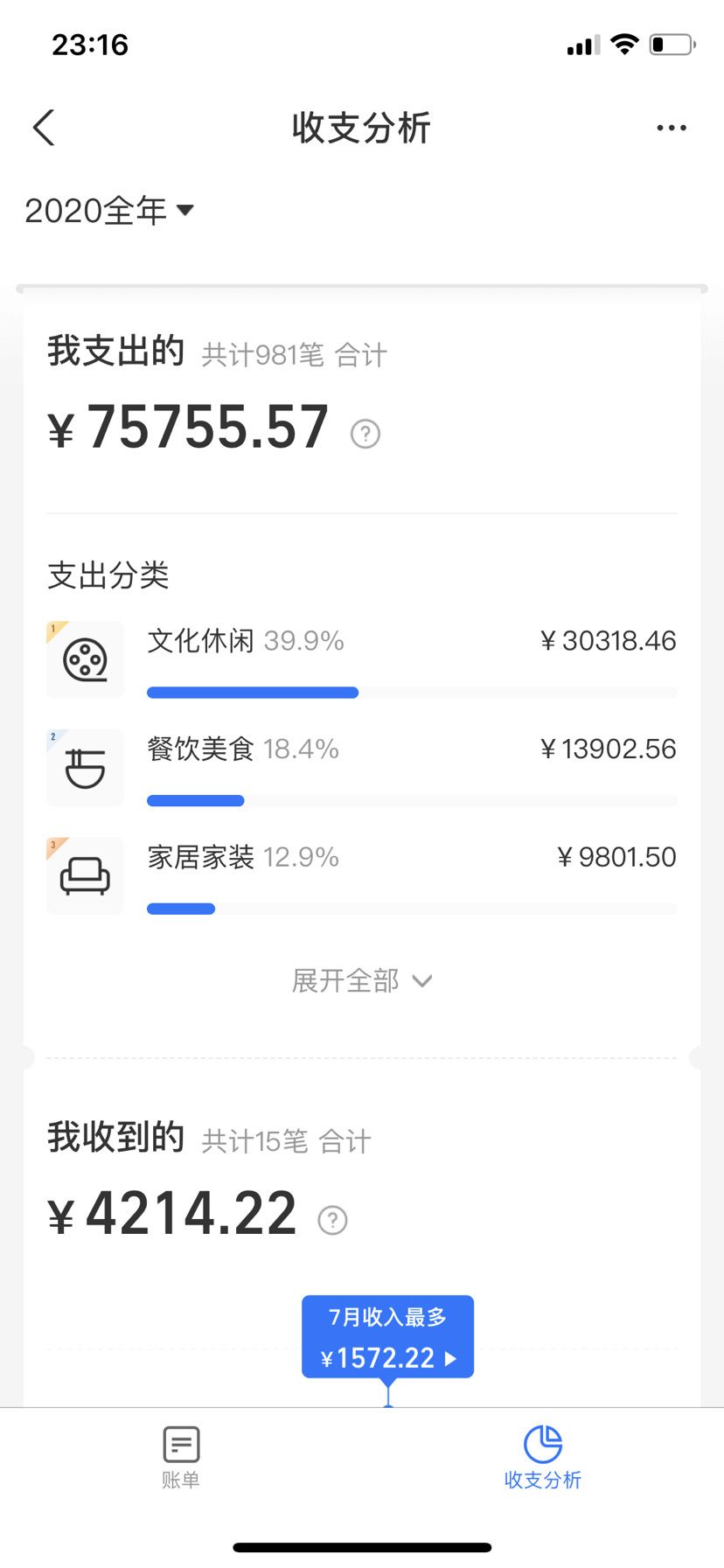Go back using the left arrow
Image resolution: width=724 pixels, height=1568 pixels.
coord(44,128)
